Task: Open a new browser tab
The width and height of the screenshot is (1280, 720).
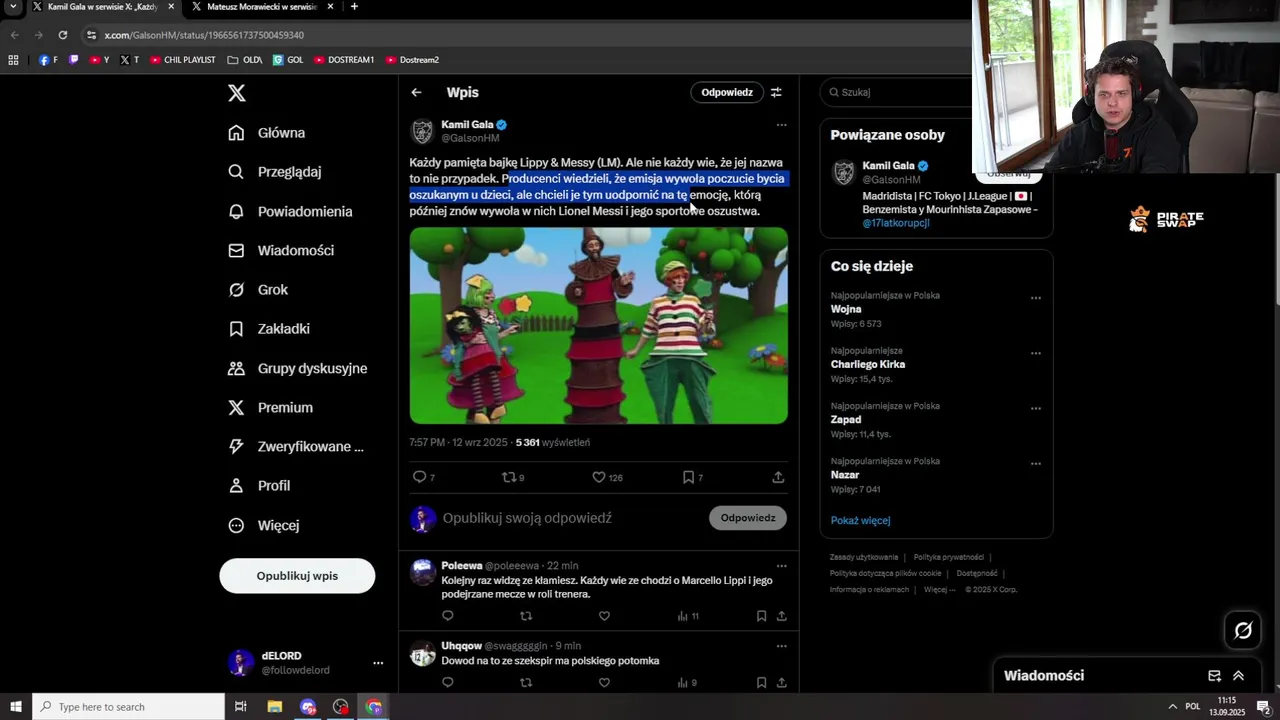Action: pos(354,7)
